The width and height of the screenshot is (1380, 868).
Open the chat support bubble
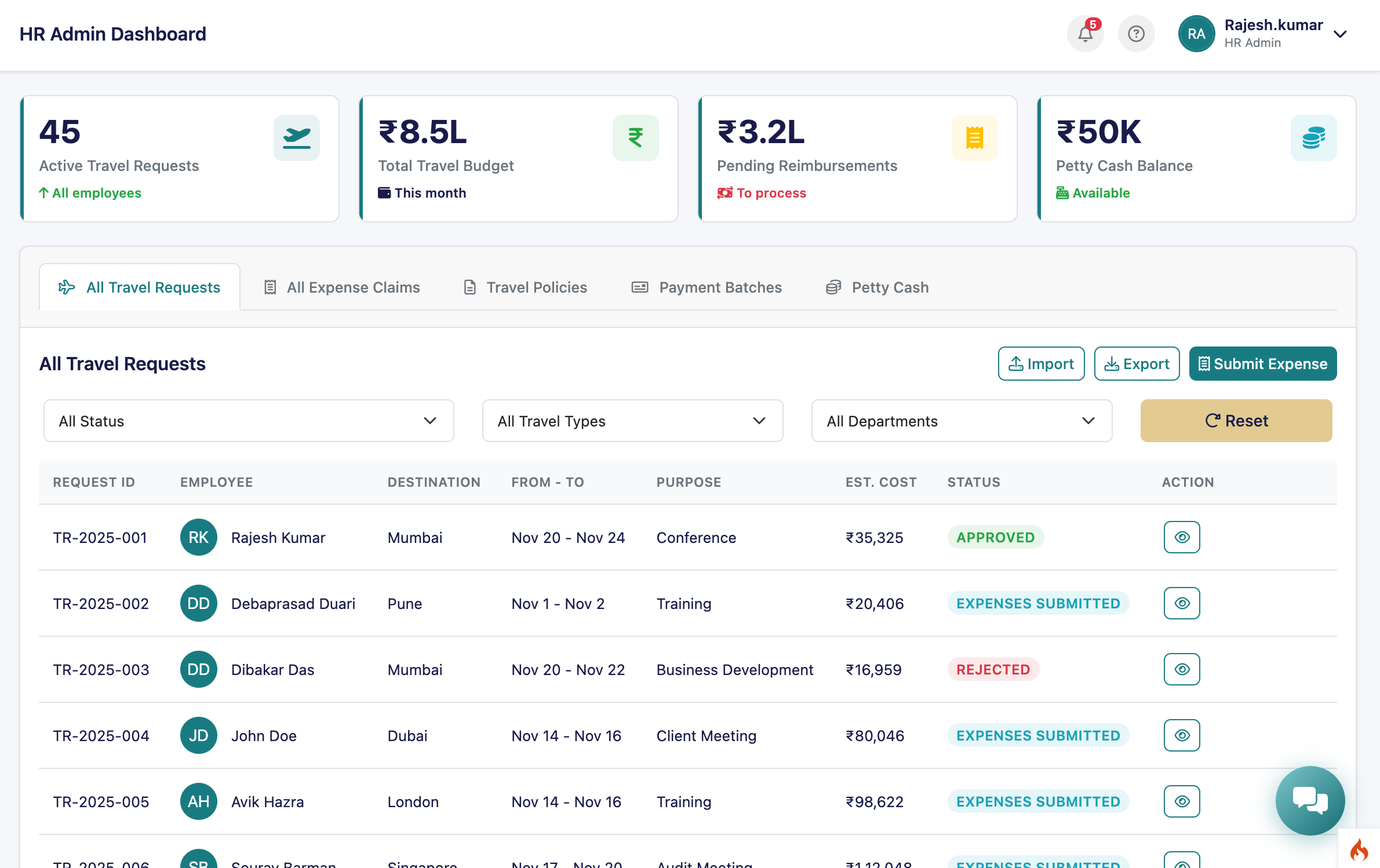click(1310, 801)
